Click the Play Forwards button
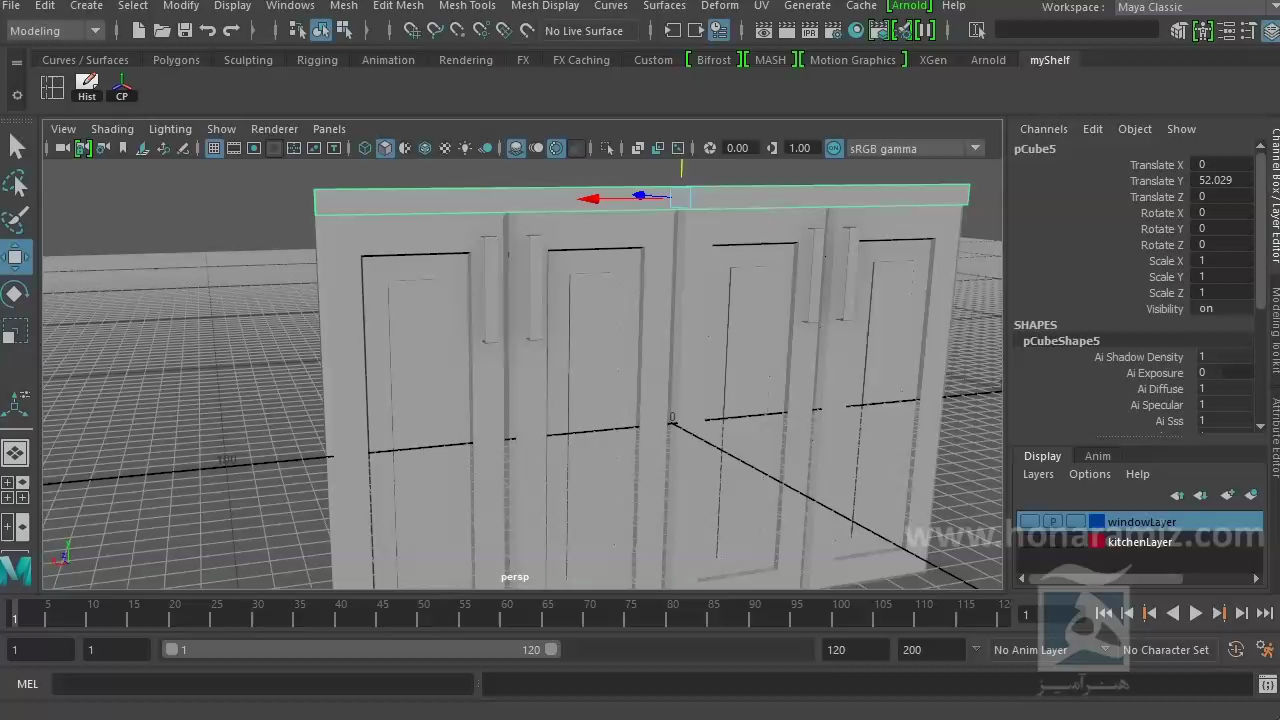Screen dimensions: 1280x720 point(1196,613)
